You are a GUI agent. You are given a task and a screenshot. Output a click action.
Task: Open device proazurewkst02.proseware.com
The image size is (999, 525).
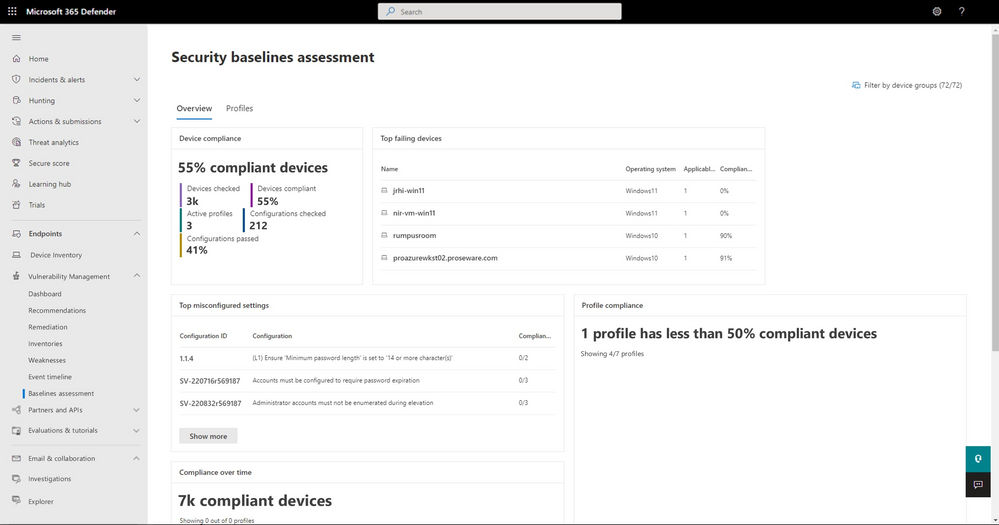click(445, 258)
